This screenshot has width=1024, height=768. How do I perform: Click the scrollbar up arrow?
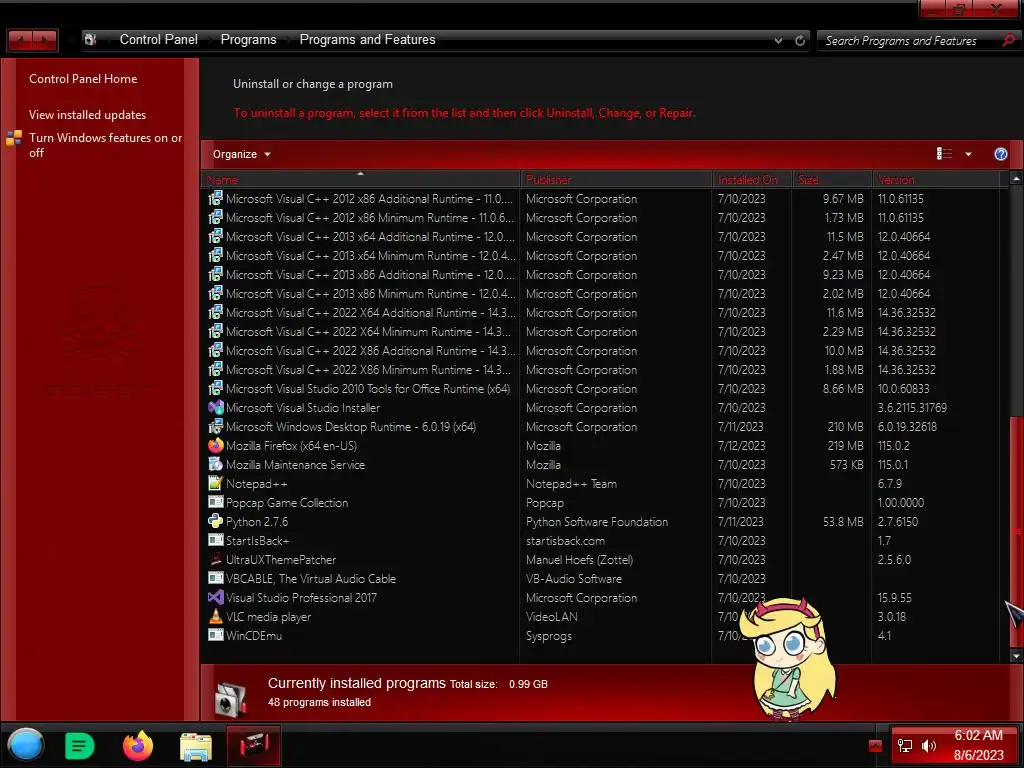(x=1016, y=178)
